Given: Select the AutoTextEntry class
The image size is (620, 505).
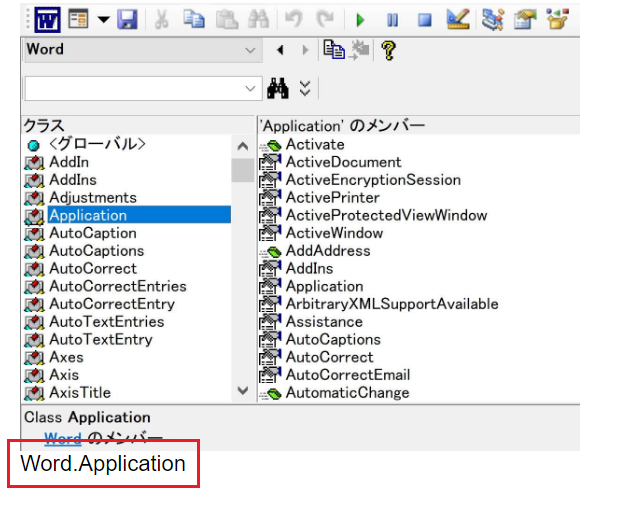Looking at the screenshot, I should pyautogui.click(x=101, y=340).
